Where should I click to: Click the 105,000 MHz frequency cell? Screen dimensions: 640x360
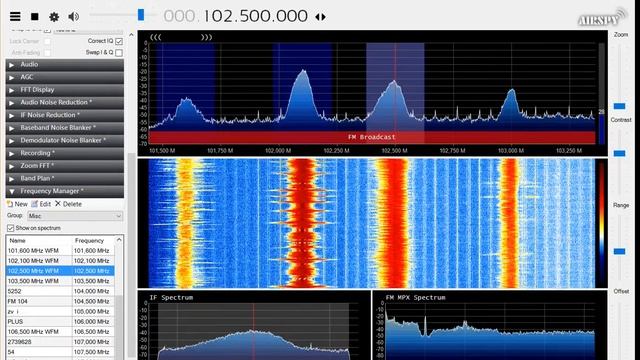[93, 311]
